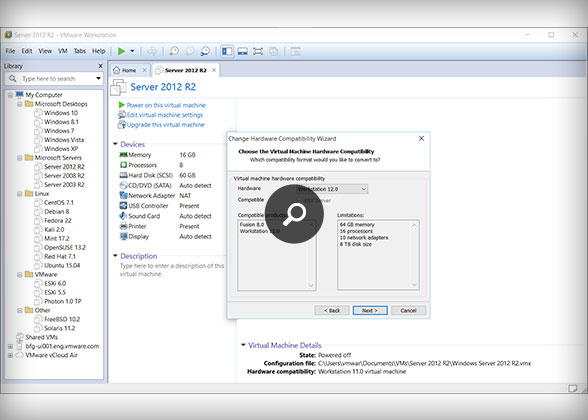
Task: Click the Printer device icon
Action: (123, 226)
